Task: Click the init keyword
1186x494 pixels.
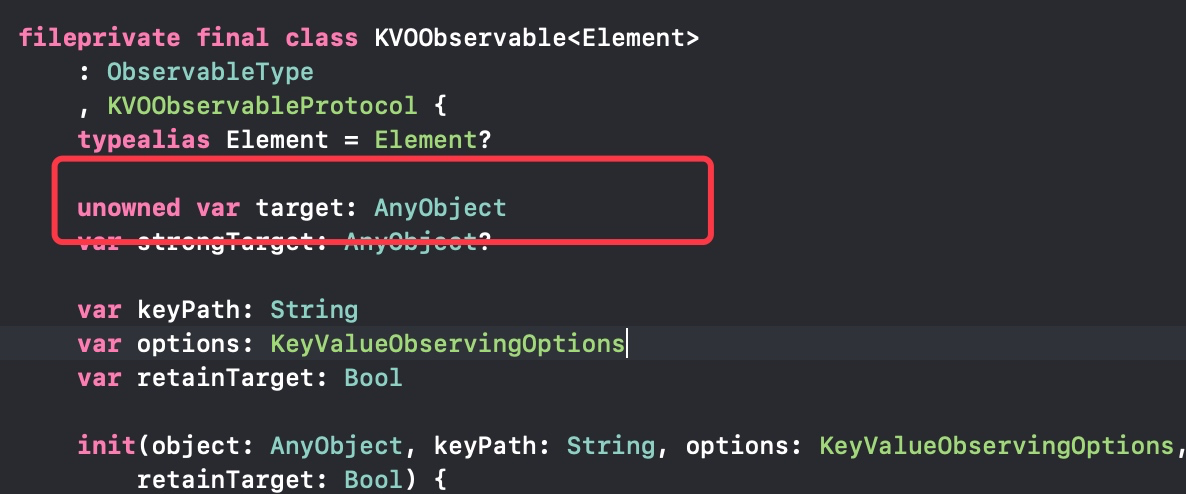Action: point(107,446)
